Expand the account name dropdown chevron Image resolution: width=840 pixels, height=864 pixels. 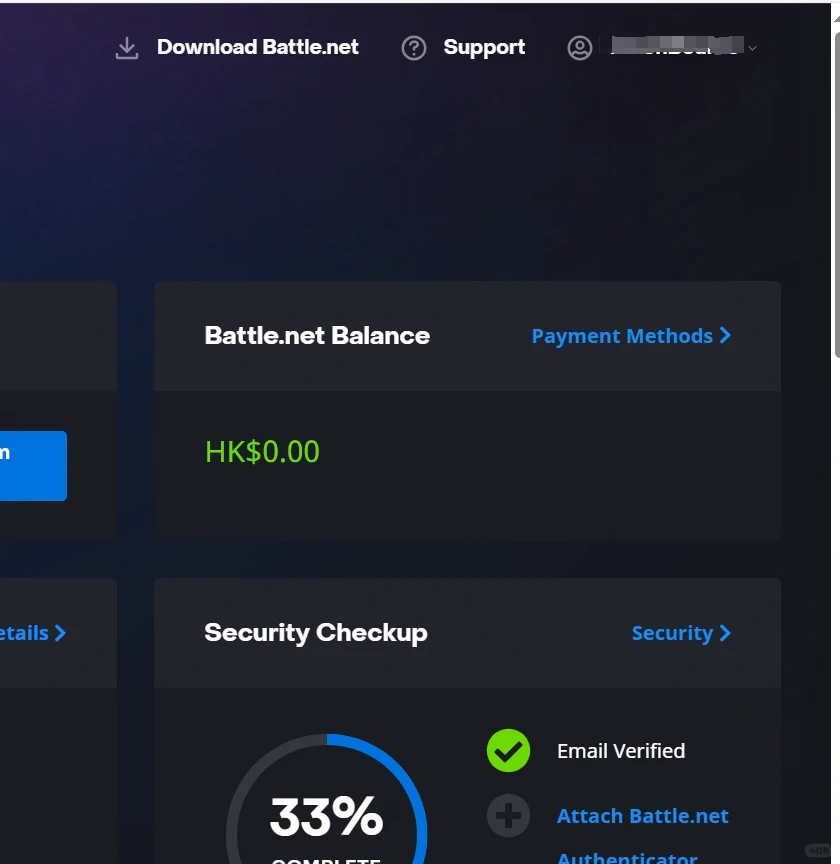pyautogui.click(x=752, y=48)
